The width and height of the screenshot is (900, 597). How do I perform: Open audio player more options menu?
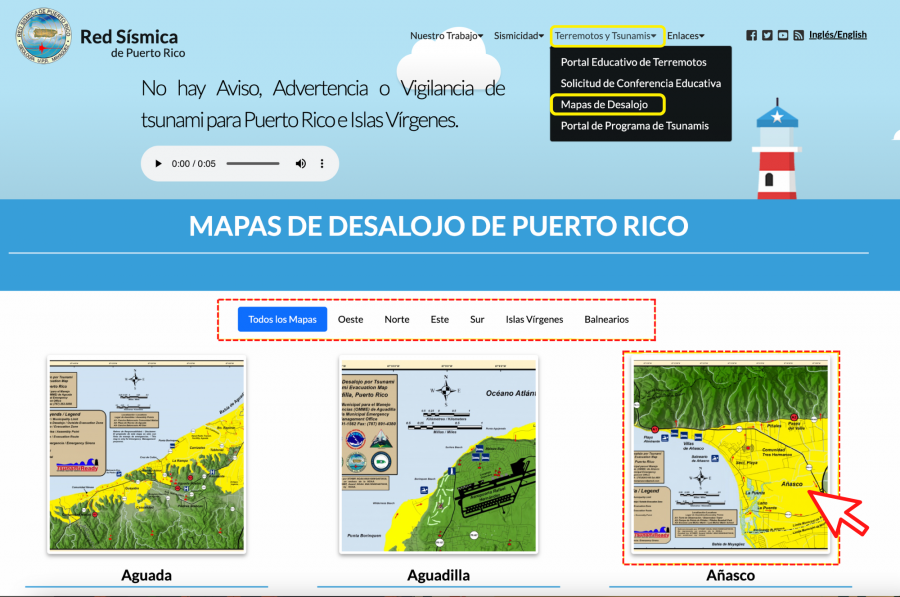pyautogui.click(x=322, y=163)
